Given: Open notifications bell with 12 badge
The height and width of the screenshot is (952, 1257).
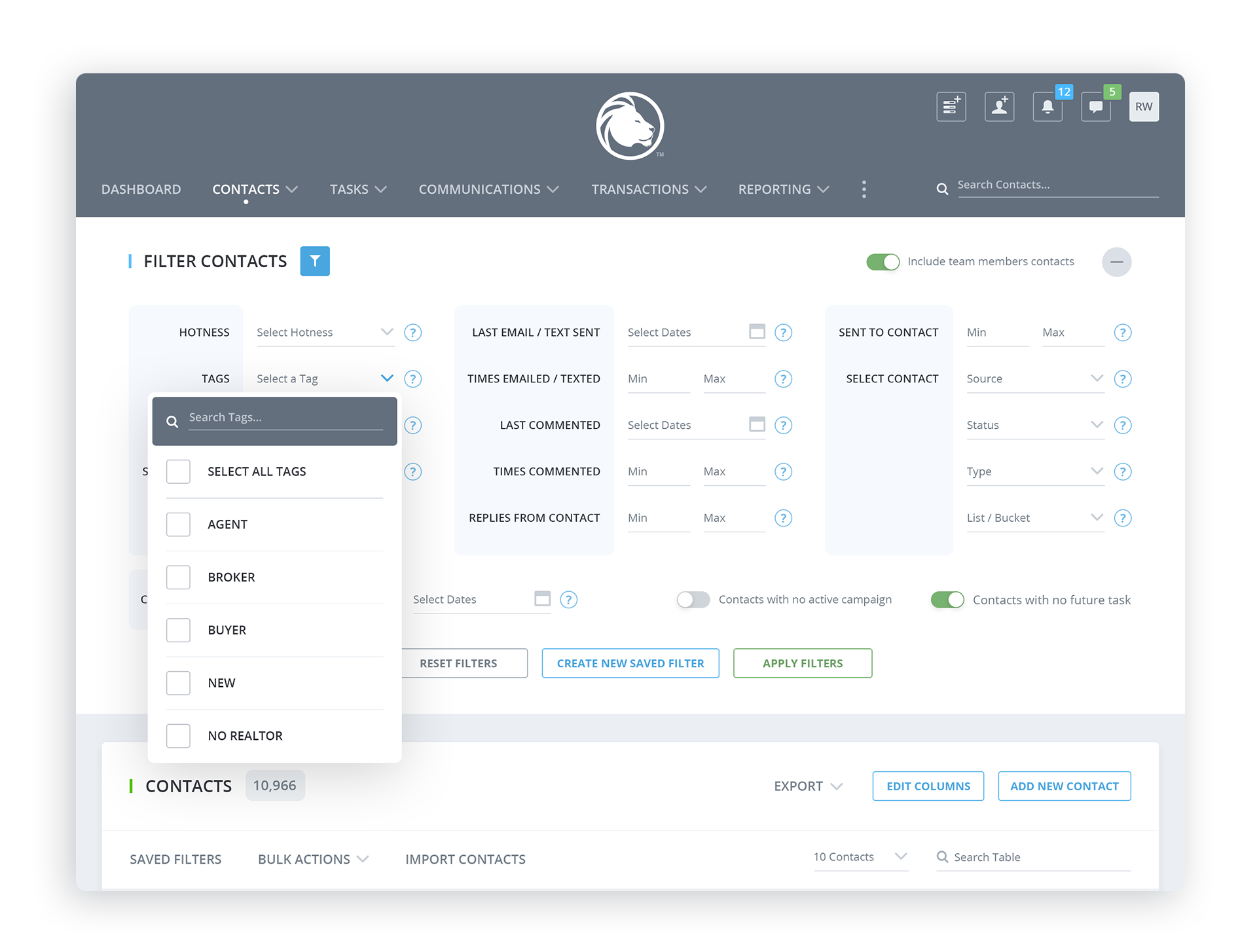Looking at the screenshot, I should click(x=1047, y=107).
